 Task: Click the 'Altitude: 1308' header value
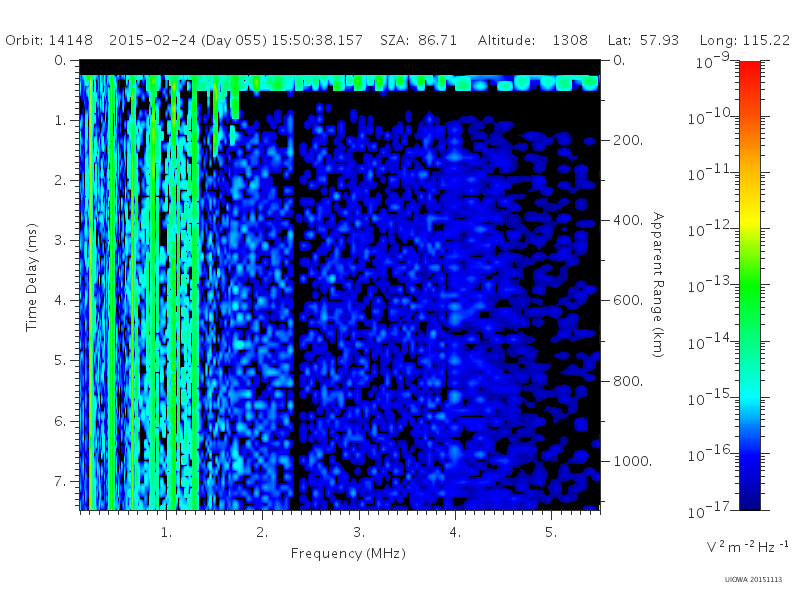(x=533, y=40)
